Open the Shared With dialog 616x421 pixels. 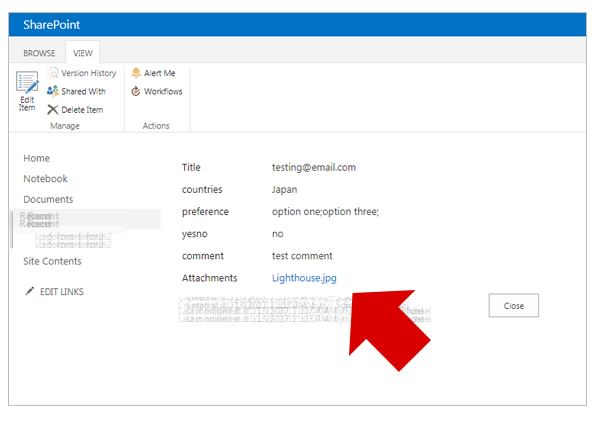(77, 92)
